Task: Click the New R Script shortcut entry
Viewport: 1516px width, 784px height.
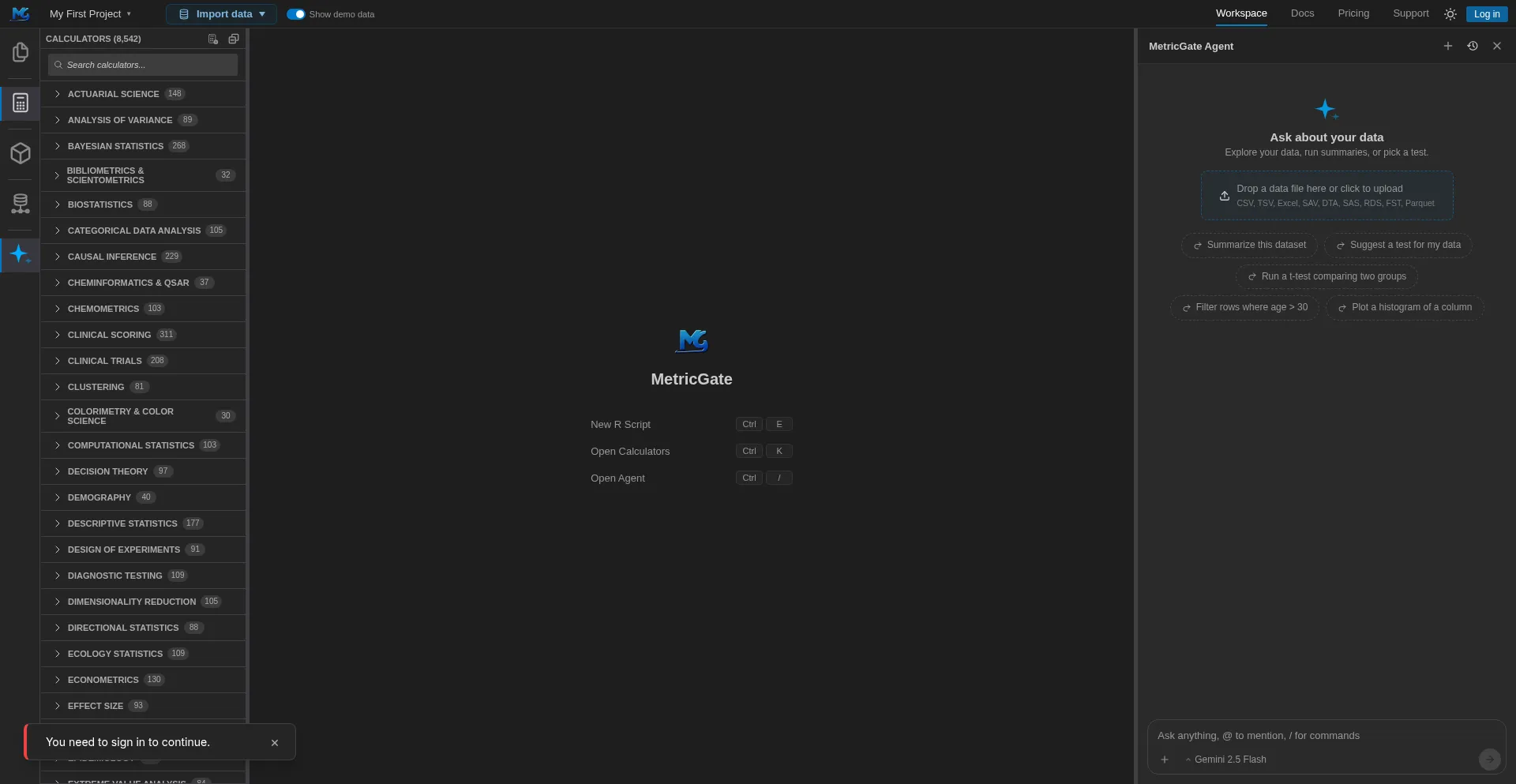Action: [x=691, y=425]
